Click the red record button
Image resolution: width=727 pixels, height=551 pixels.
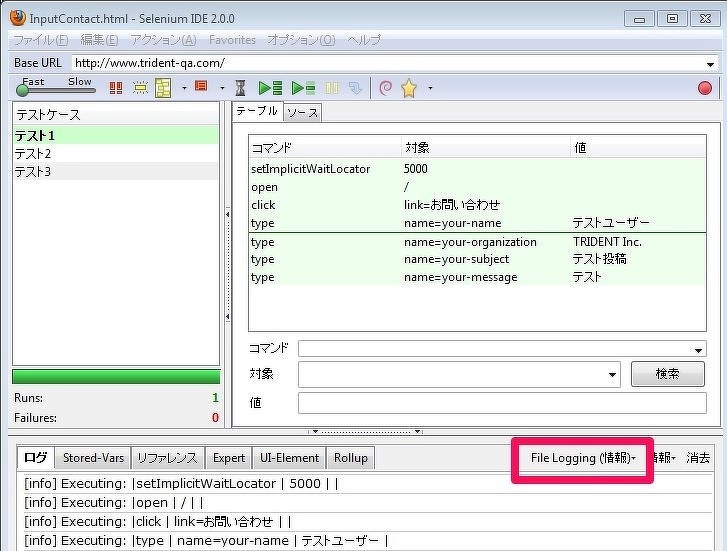[x=705, y=88]
